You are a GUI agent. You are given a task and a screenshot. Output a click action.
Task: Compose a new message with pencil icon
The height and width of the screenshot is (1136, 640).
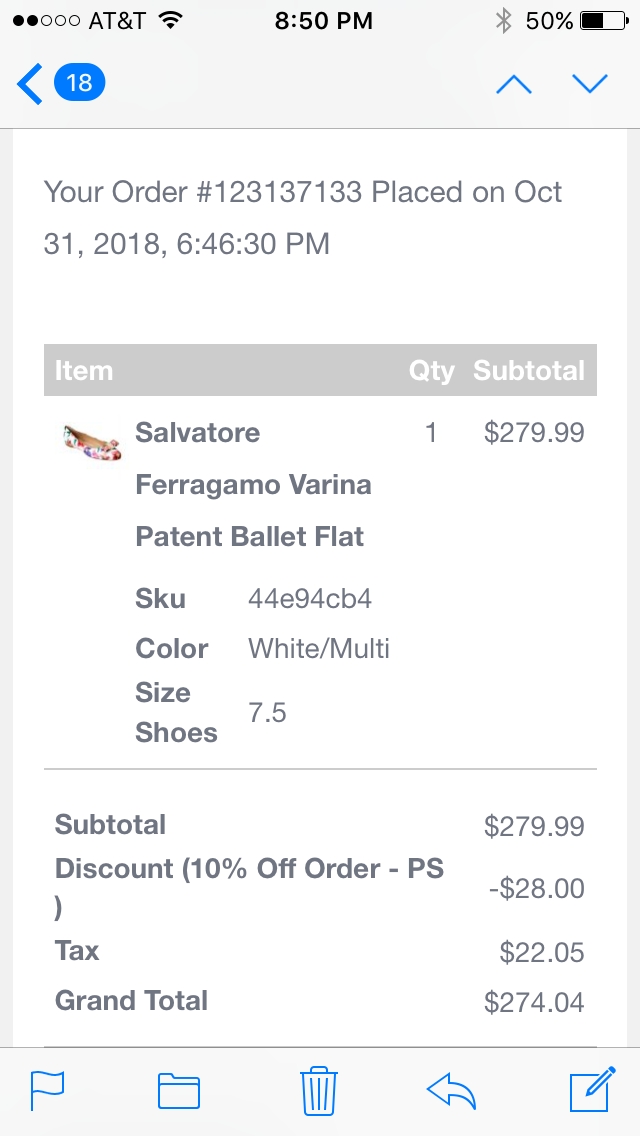pyautogui.click(x=590, y=1090)
